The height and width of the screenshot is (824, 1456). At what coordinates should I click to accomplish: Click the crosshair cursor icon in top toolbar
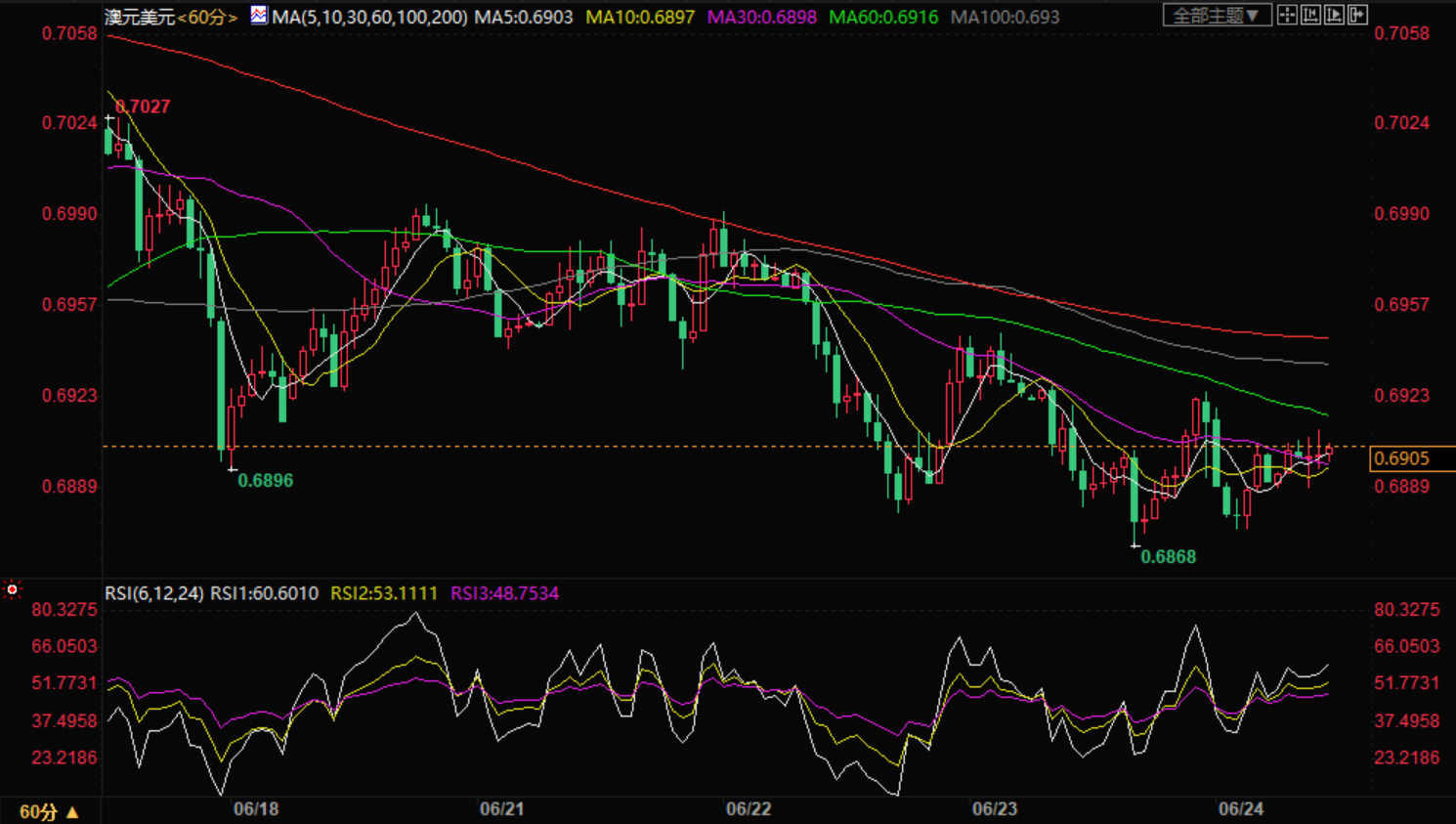coord(1287,15)
